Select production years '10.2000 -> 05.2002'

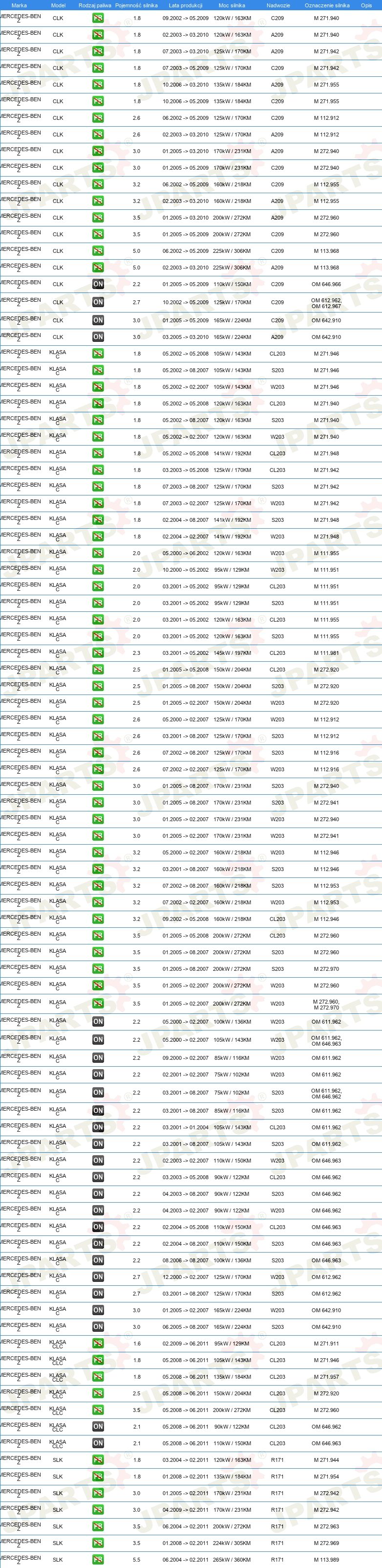(186, 570)
